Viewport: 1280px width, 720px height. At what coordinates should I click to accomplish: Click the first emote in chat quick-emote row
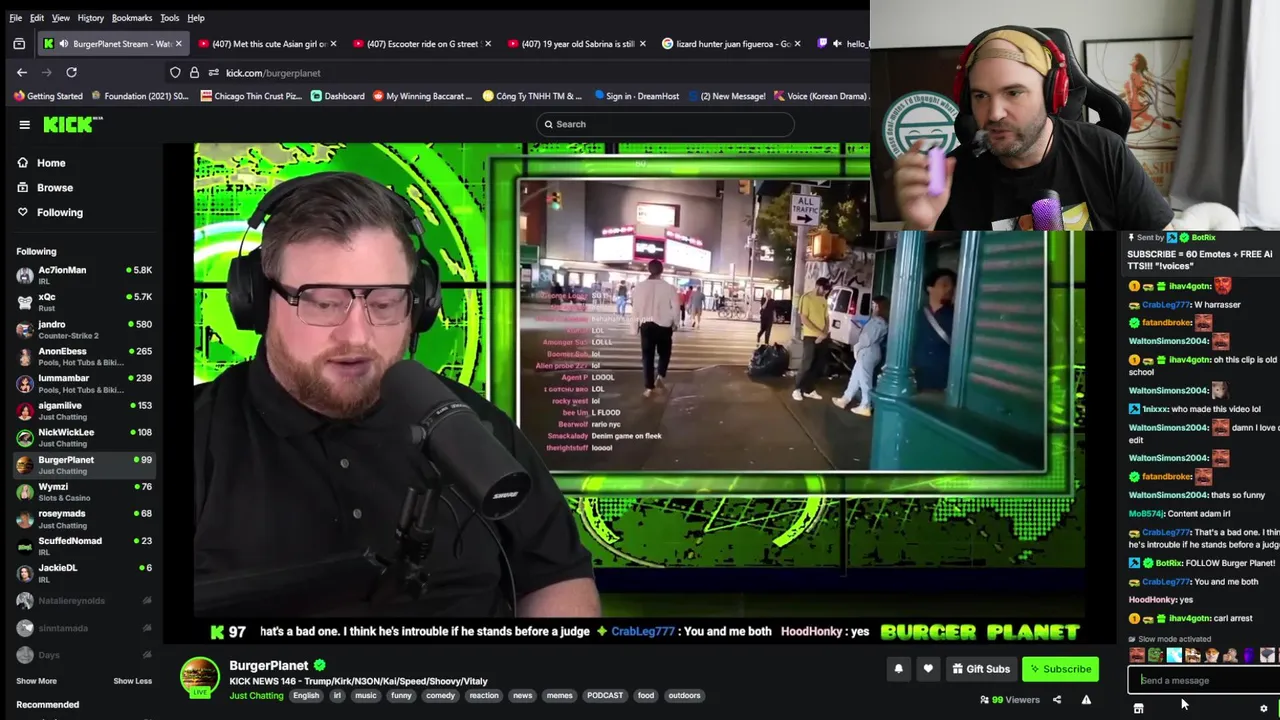1137,656
